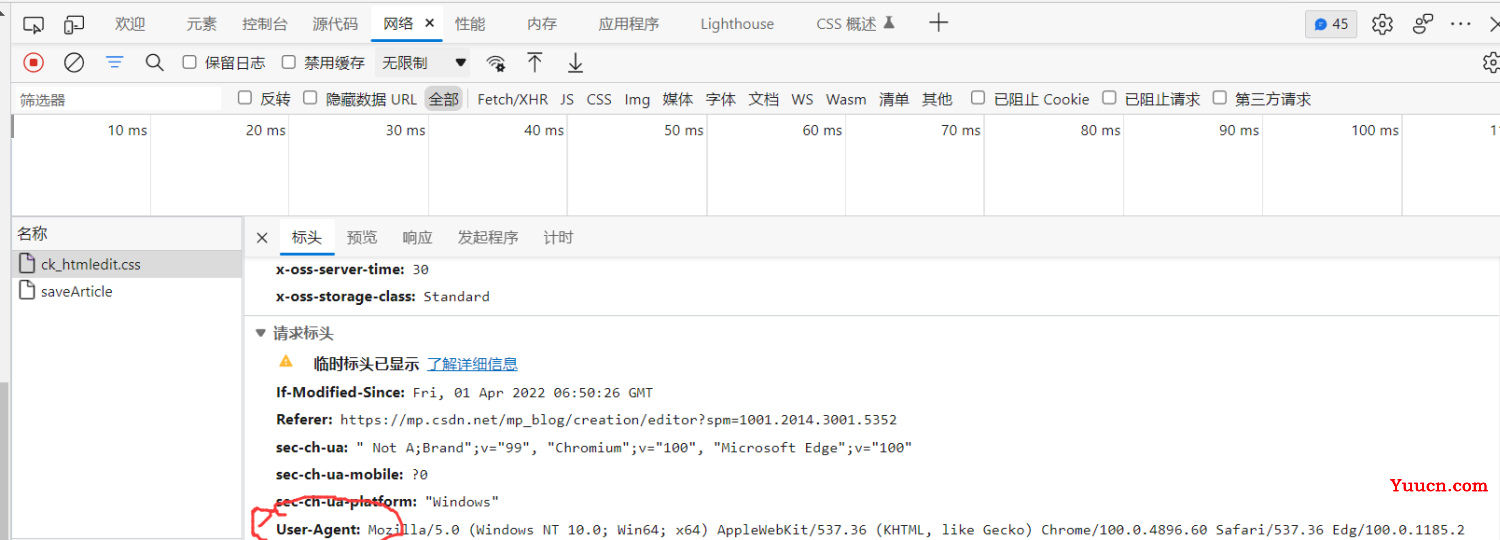Select the 发起程序 detail tab

tap(488, 238)
